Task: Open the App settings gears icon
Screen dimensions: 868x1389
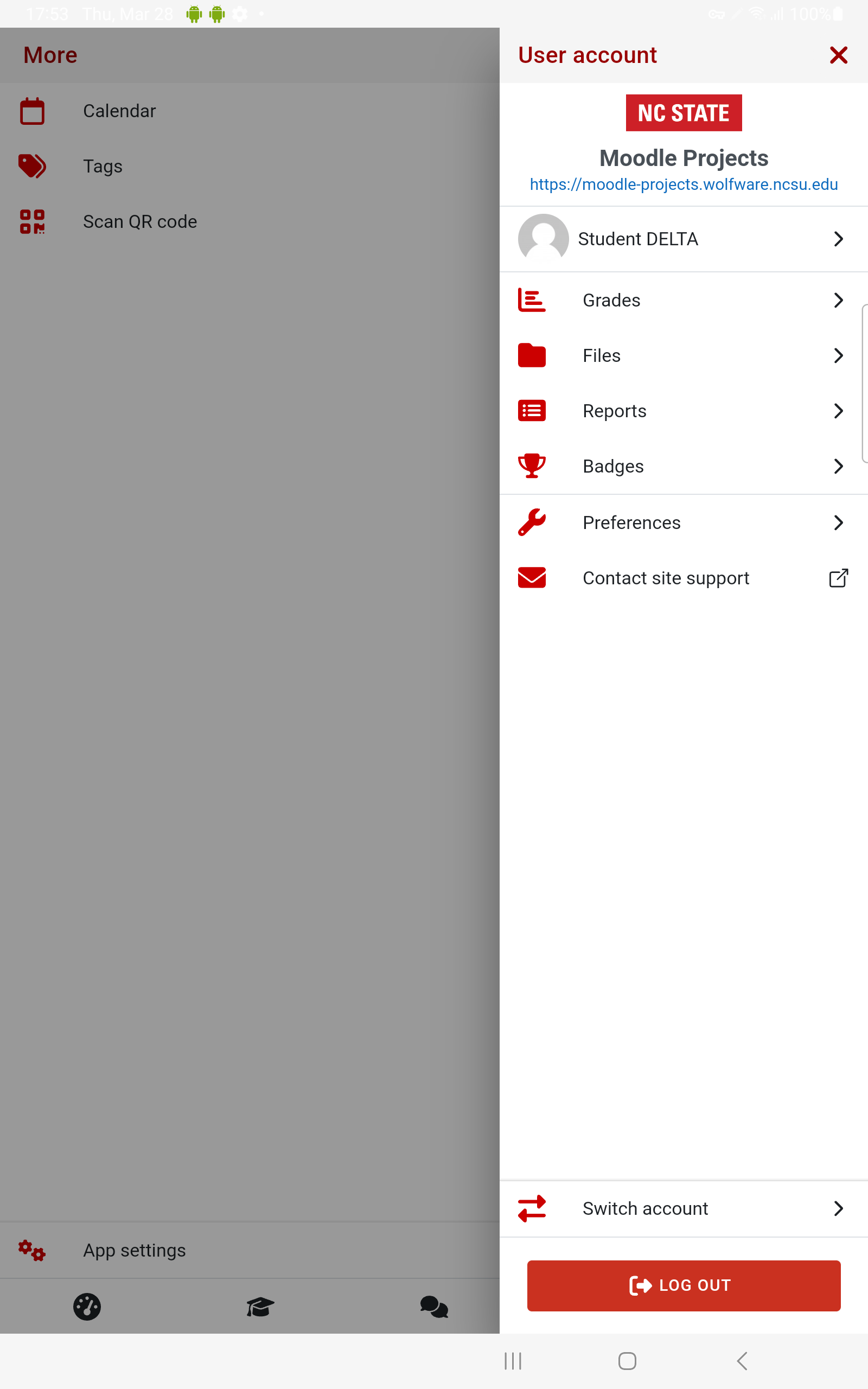Action: (32, 1250)
